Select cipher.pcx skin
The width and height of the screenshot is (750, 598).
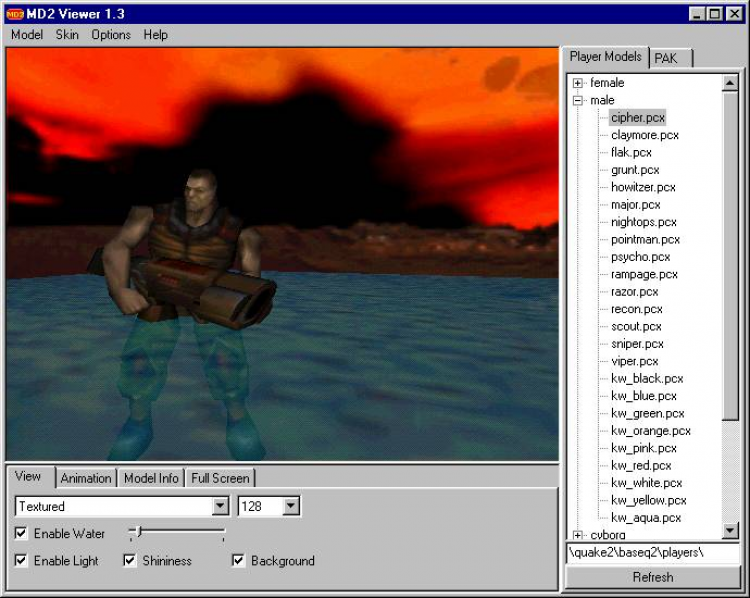(638, 118)
